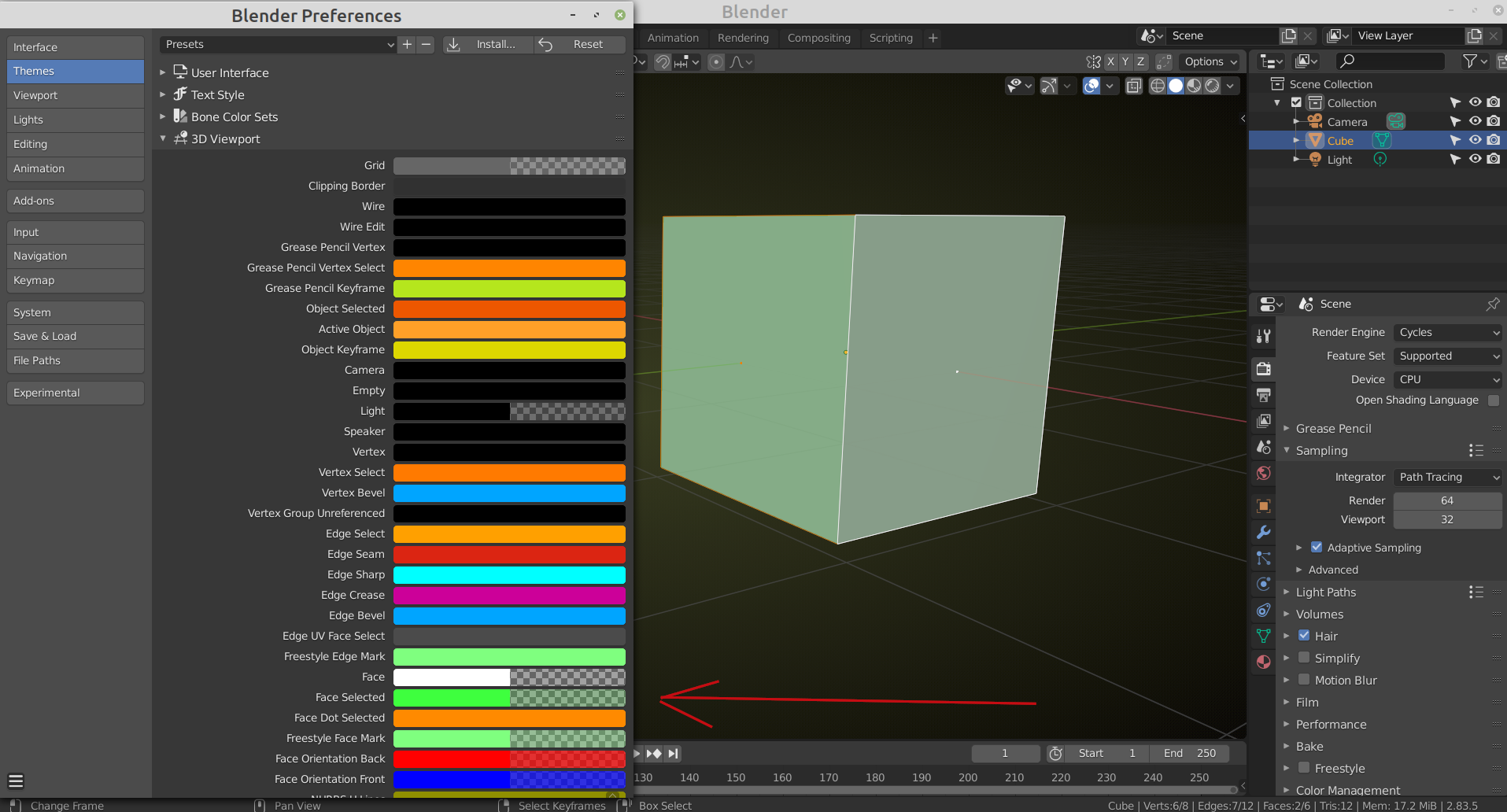This screenshot has height=812, width=1507.
Task: Open the Physics properties tab
Action: [1264, 584]
